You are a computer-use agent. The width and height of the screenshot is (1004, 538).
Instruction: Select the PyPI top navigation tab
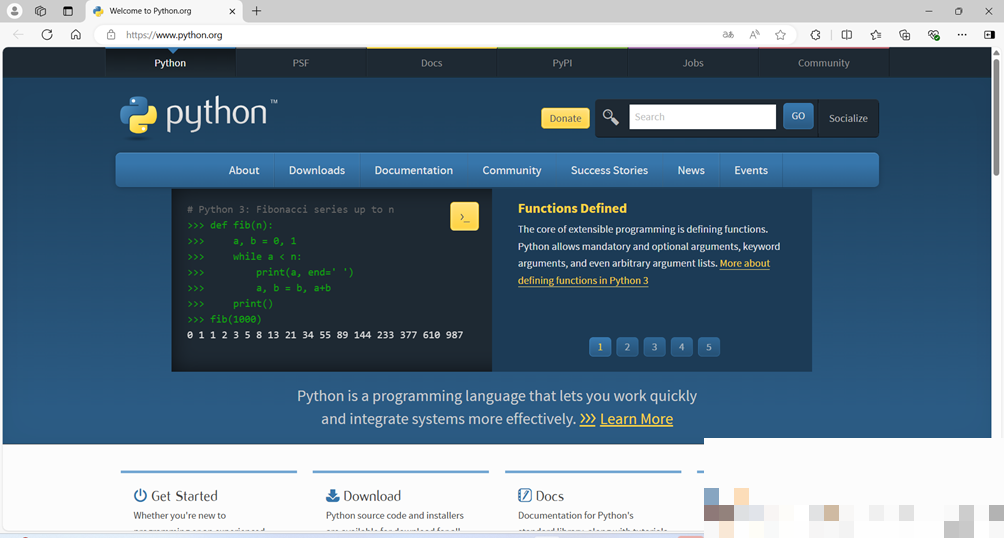(x=562, y=63)
